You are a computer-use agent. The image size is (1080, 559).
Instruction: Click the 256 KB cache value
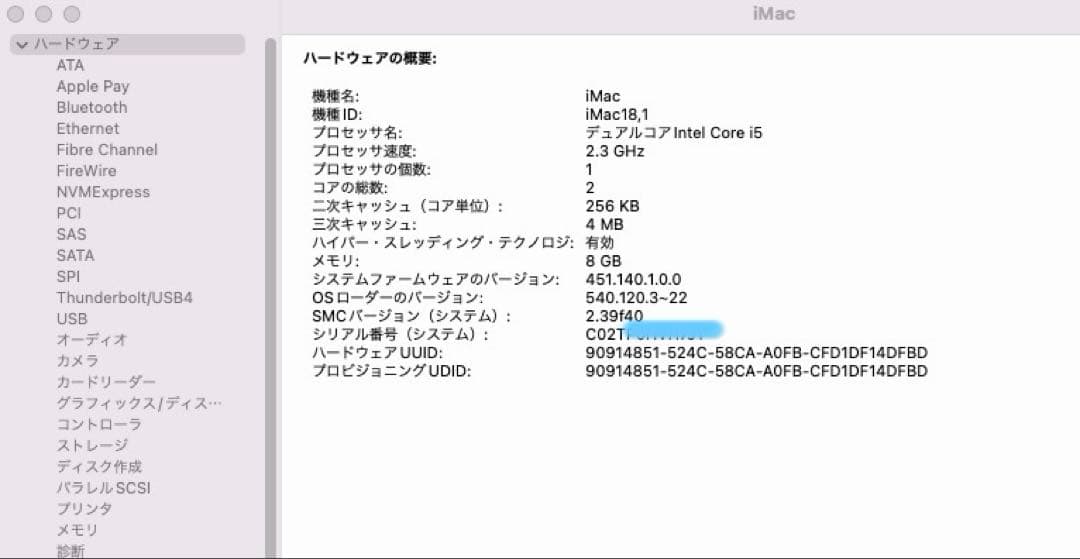(612, 206)
